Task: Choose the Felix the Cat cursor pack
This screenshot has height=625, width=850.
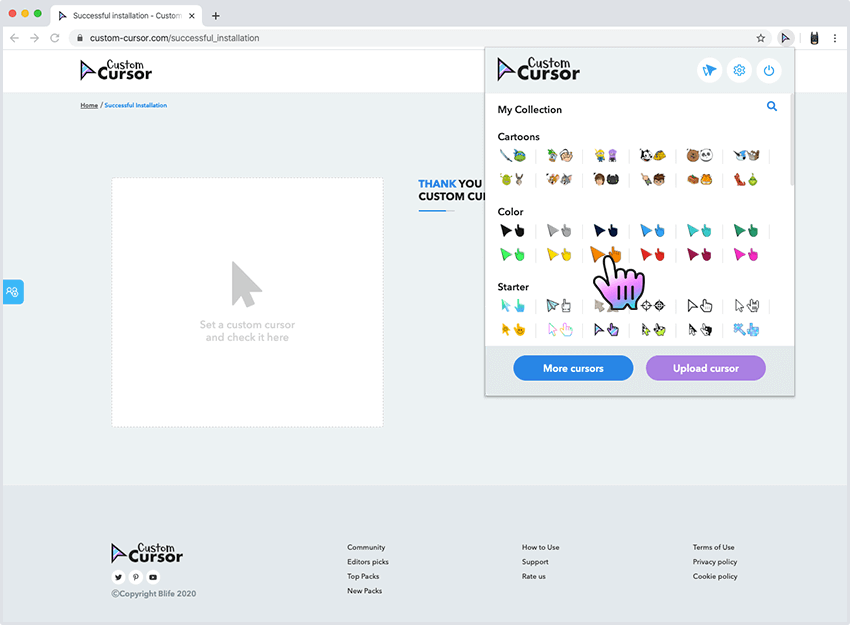Action: pyautogui.click(x=653, y=156)
